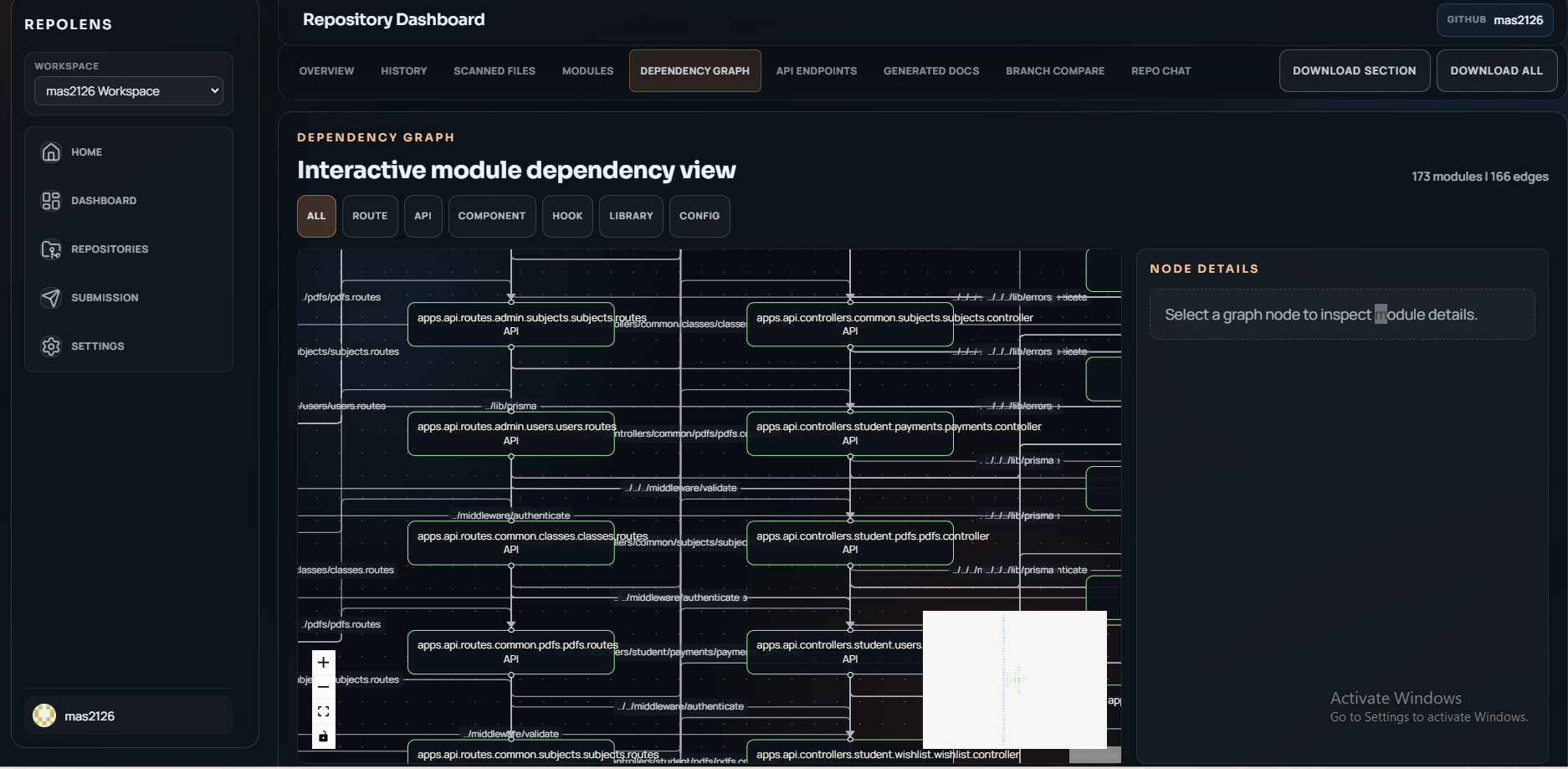Open the mas2126 Workspace dropdown
The height and width of the screenshot is (769, 1568).
click(128, 90)
